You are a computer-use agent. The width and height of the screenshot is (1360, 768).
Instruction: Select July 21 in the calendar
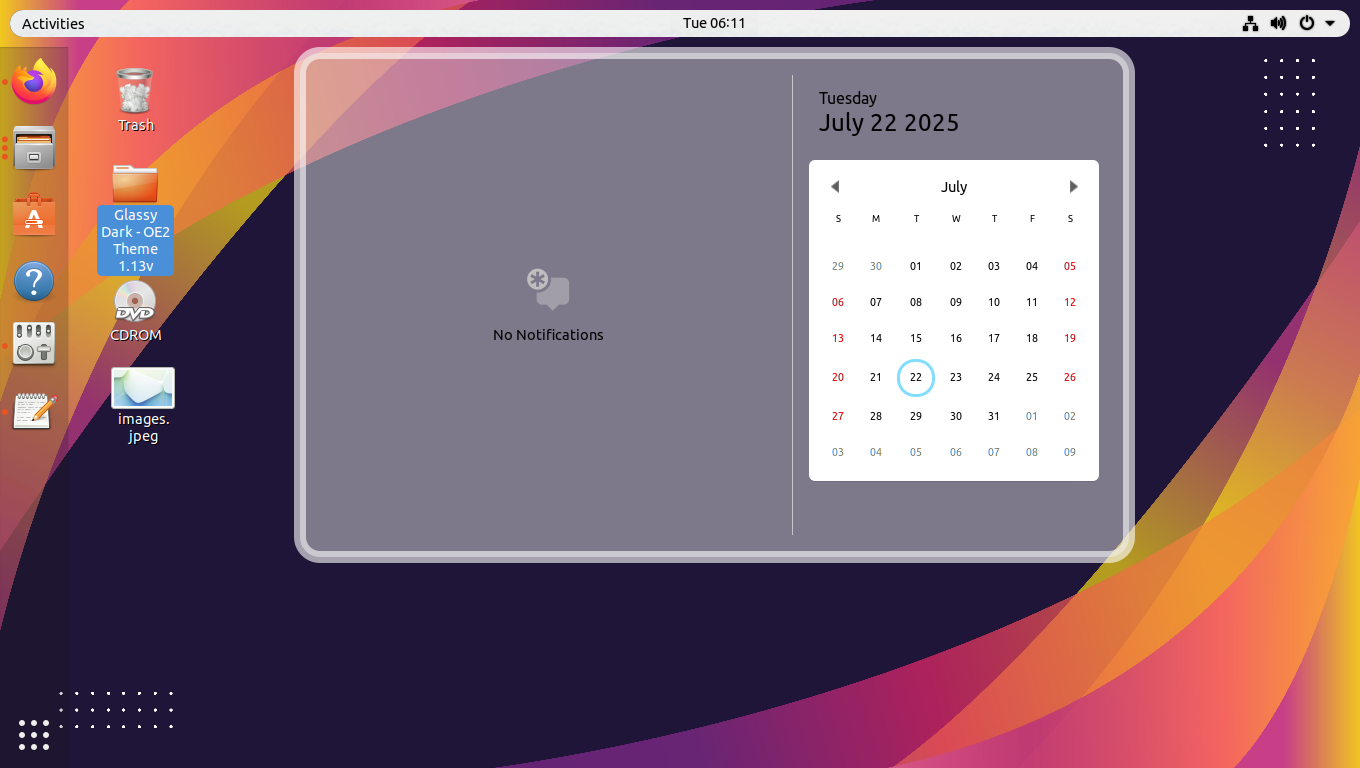(x=876, y=378)
